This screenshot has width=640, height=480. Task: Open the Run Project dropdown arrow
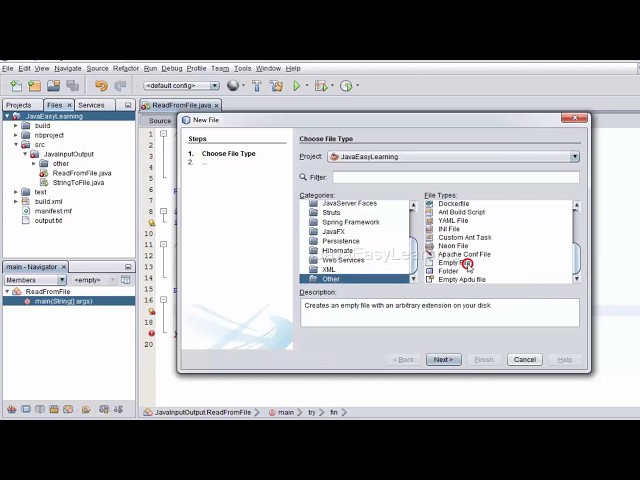point(307,86)
